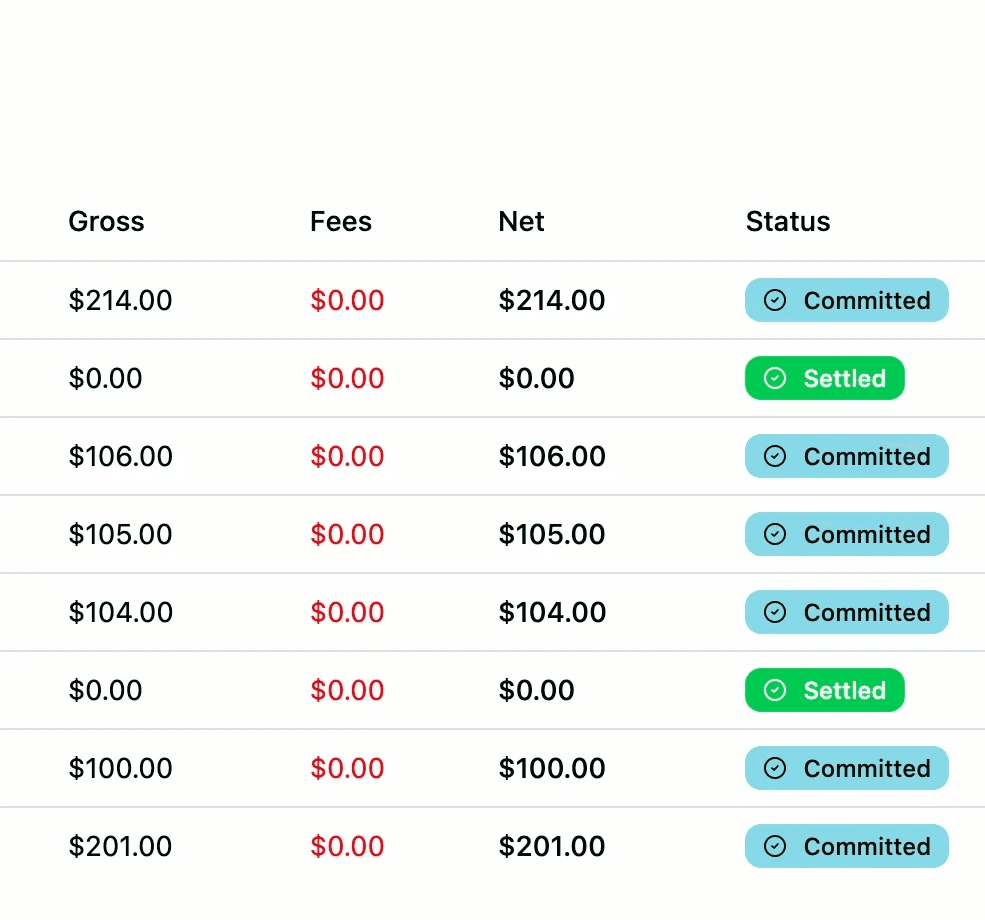Select the red fees value for $105.00 row
The height and width of the screenshot is (920, 985).
347,534
